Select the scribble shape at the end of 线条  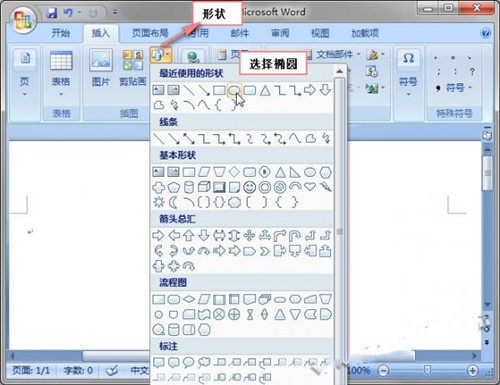tap(326, 138)
